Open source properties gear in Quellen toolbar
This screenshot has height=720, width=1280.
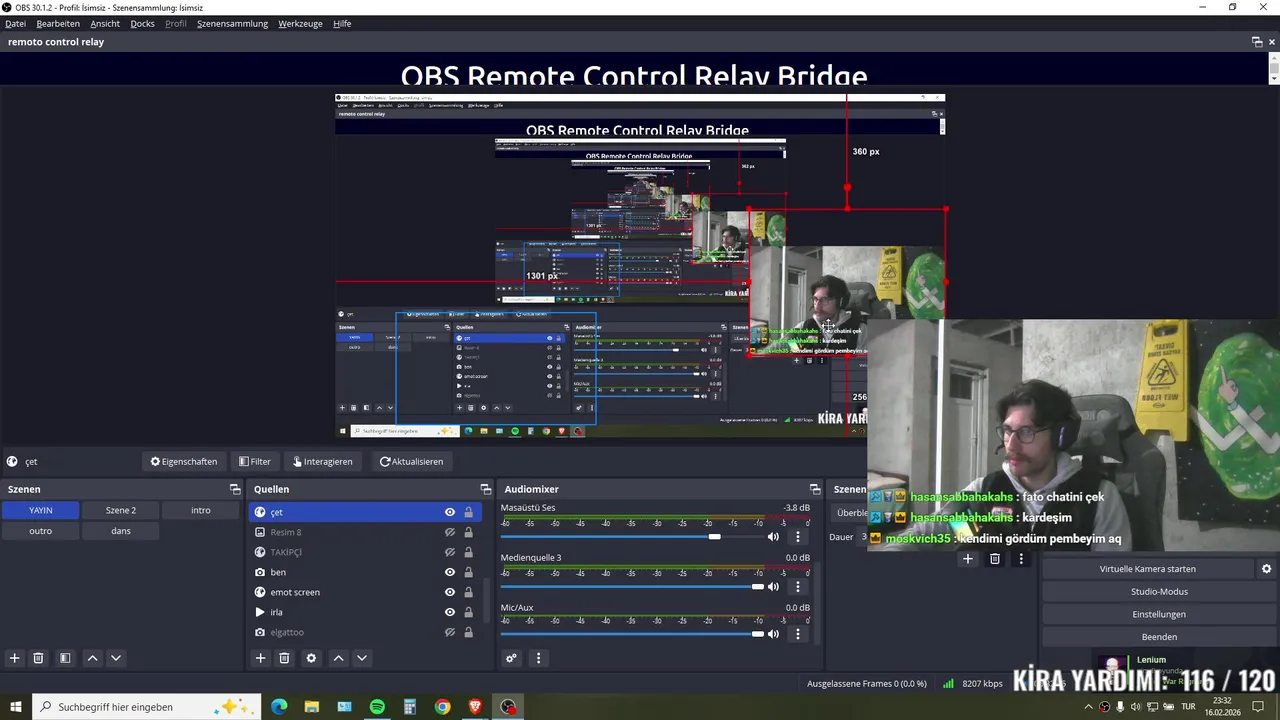pos(311,658)
